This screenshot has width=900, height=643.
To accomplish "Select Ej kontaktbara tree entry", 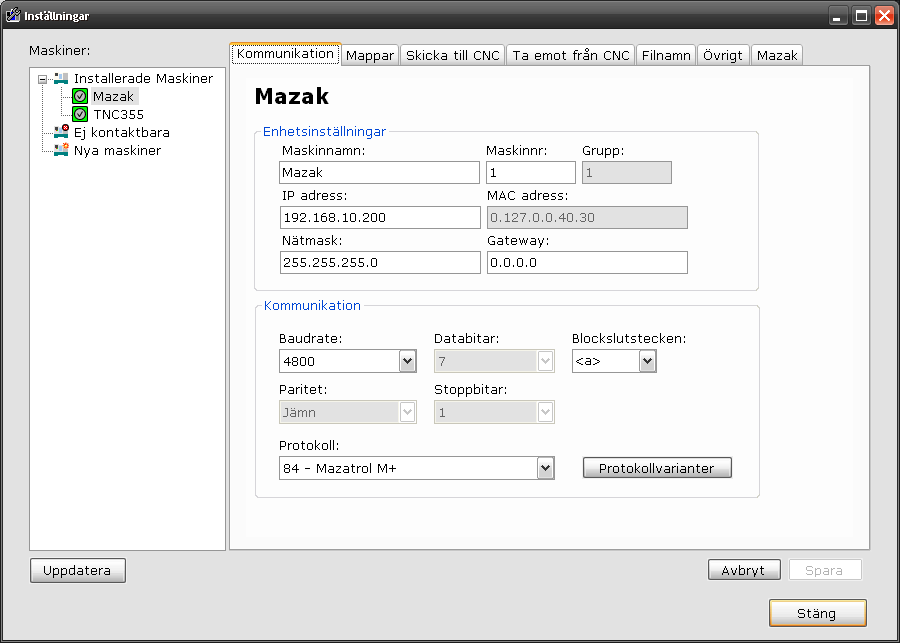I will click(122, 133).
